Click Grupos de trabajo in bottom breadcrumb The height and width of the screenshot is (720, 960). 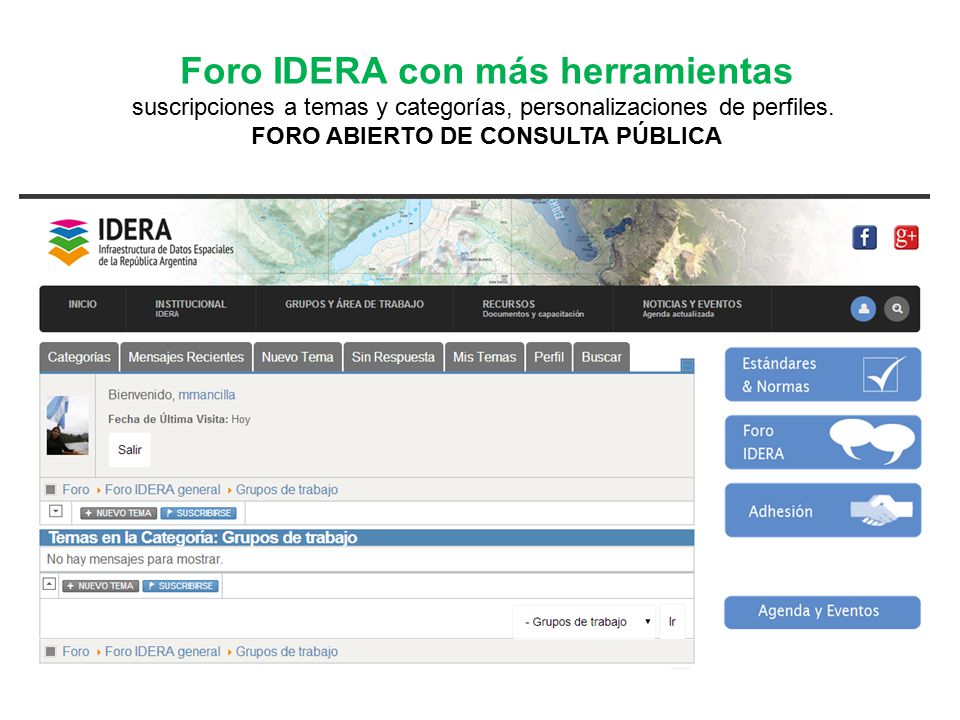[x=287, y=651]
